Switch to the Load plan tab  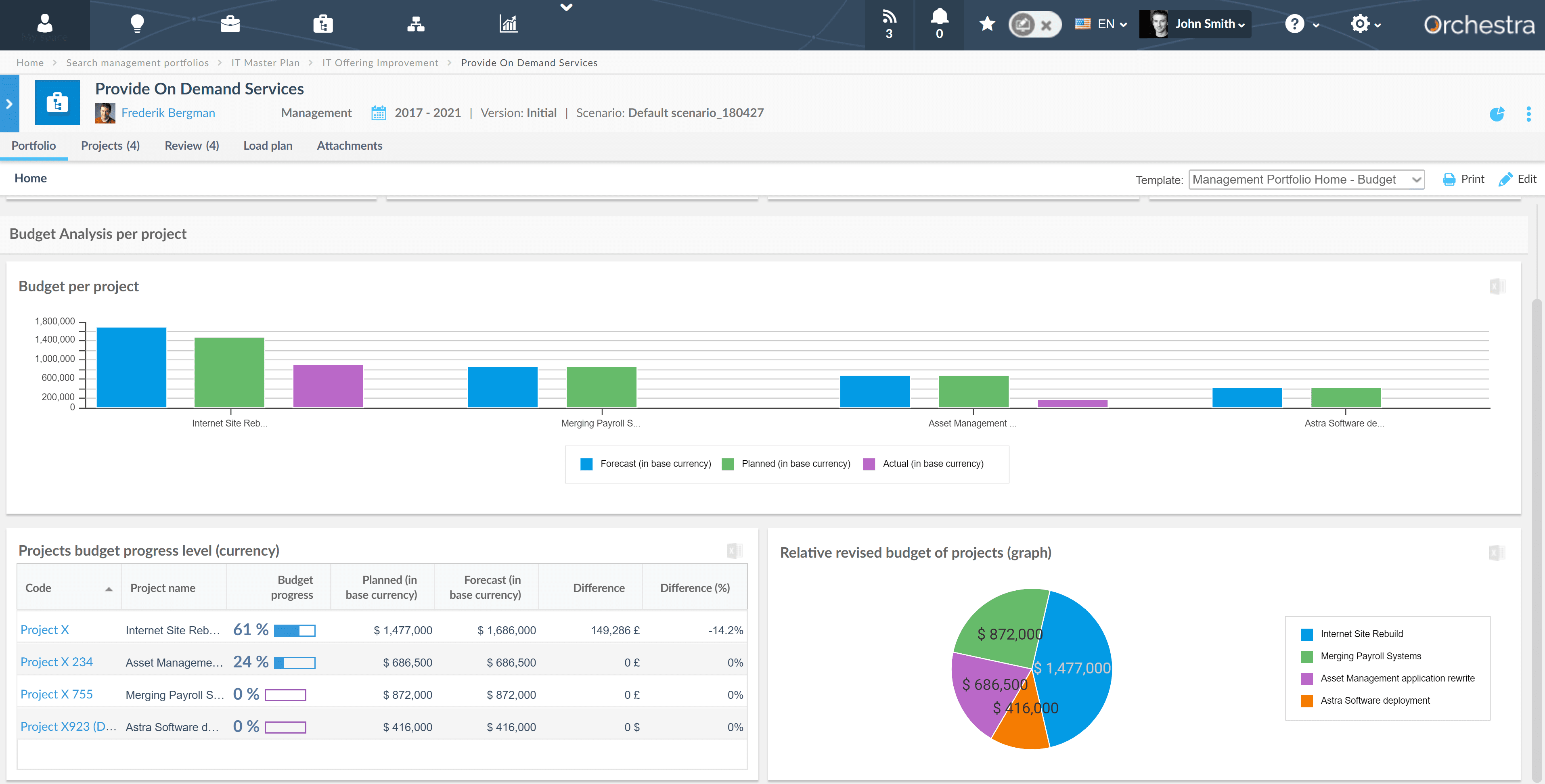[x=268, y=146]
